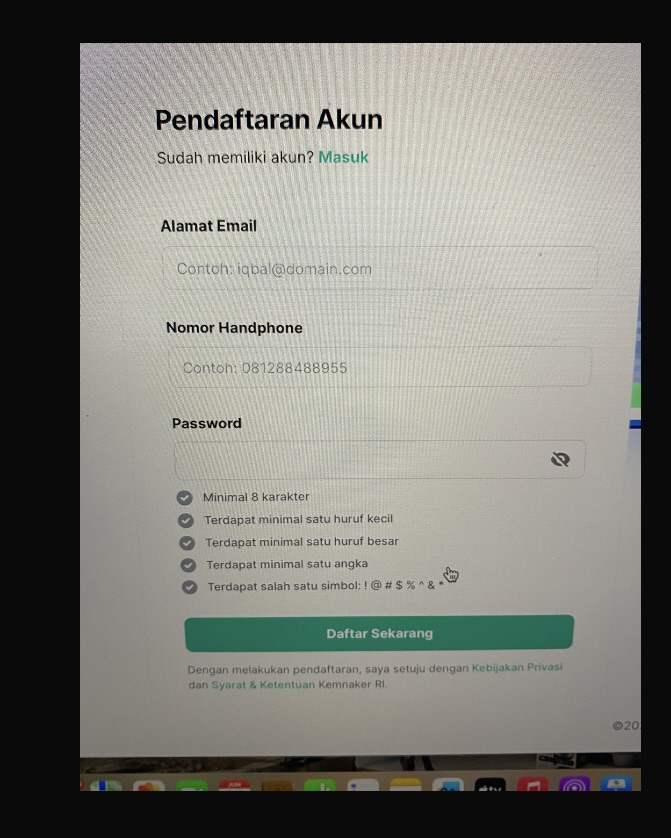Open the Calendar app showing JUN
The image size is (671, 838).
(235, 786)
